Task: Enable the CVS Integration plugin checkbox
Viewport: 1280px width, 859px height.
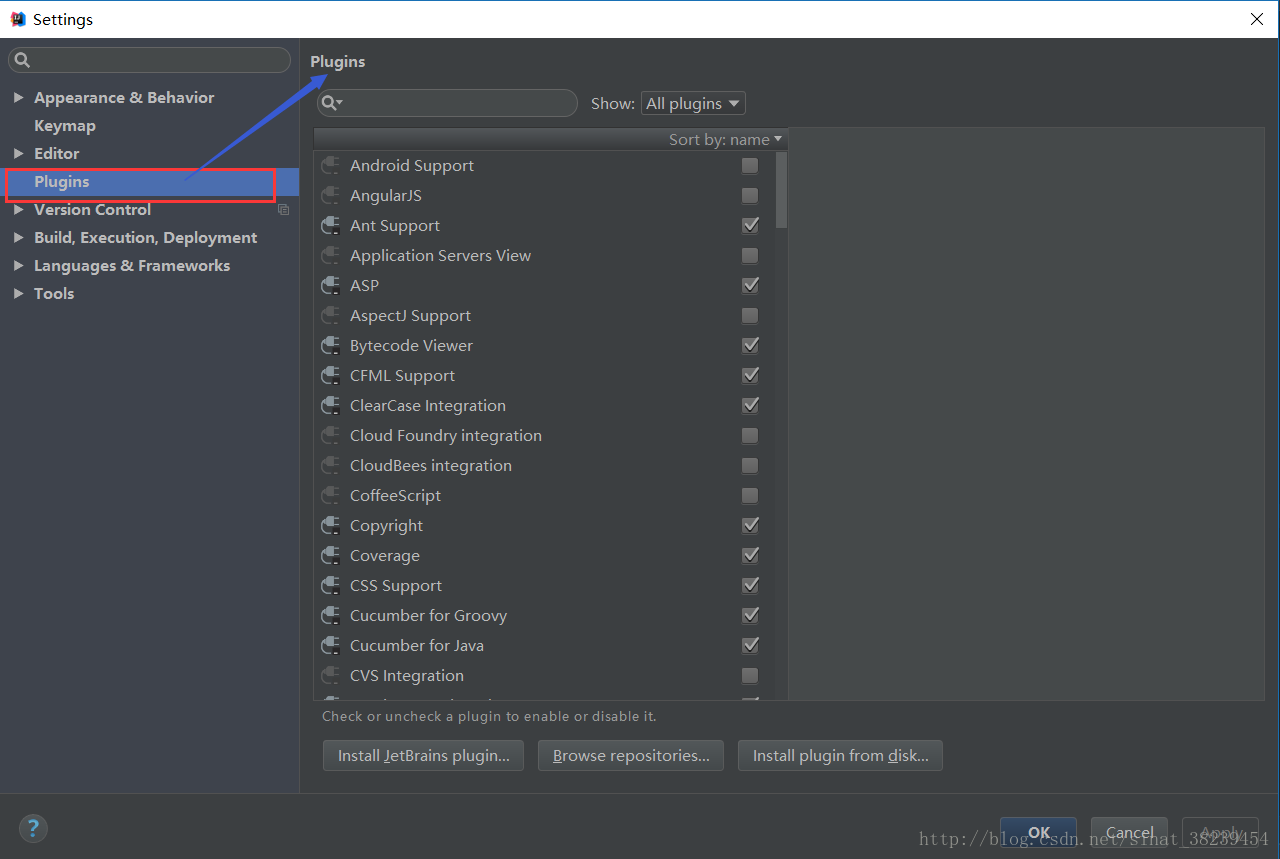Action: [750, 676]
